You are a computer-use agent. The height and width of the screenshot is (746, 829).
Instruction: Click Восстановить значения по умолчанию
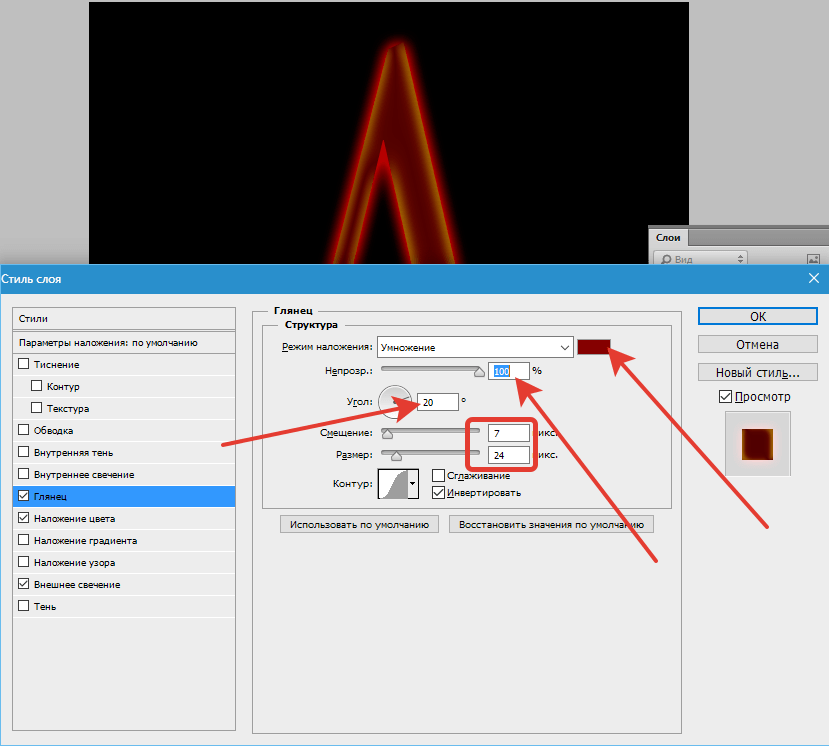click(x=551, y=524)
